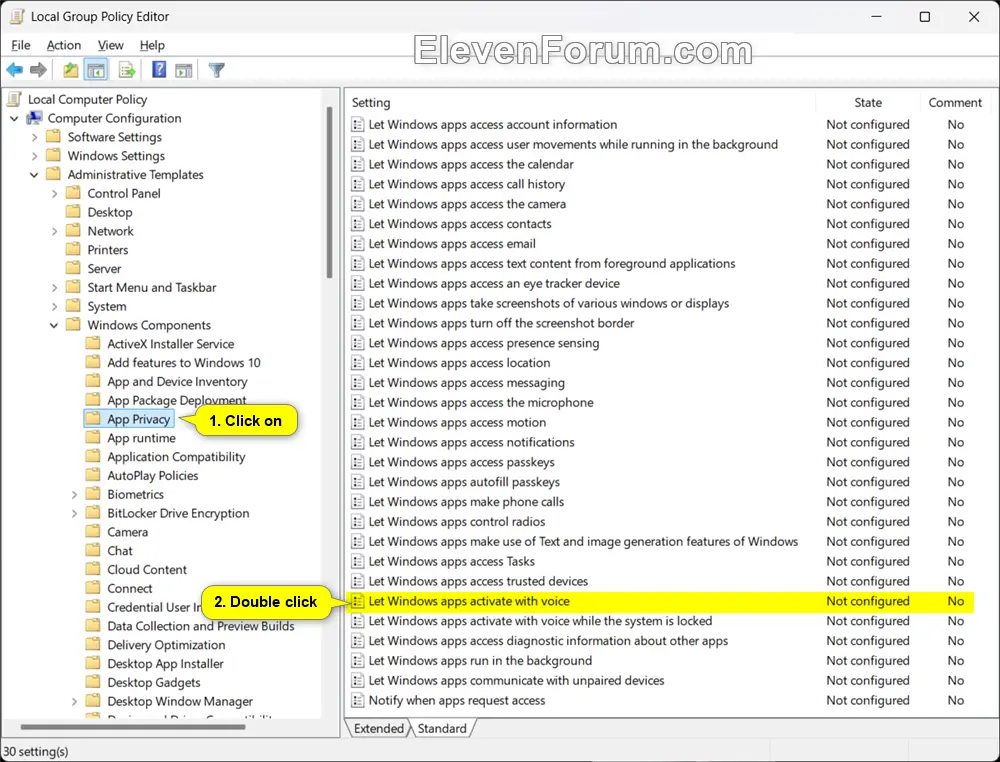1000x762 pixels.
Task: Click the policy icon beside access location setting
Action: click(358, 363)
